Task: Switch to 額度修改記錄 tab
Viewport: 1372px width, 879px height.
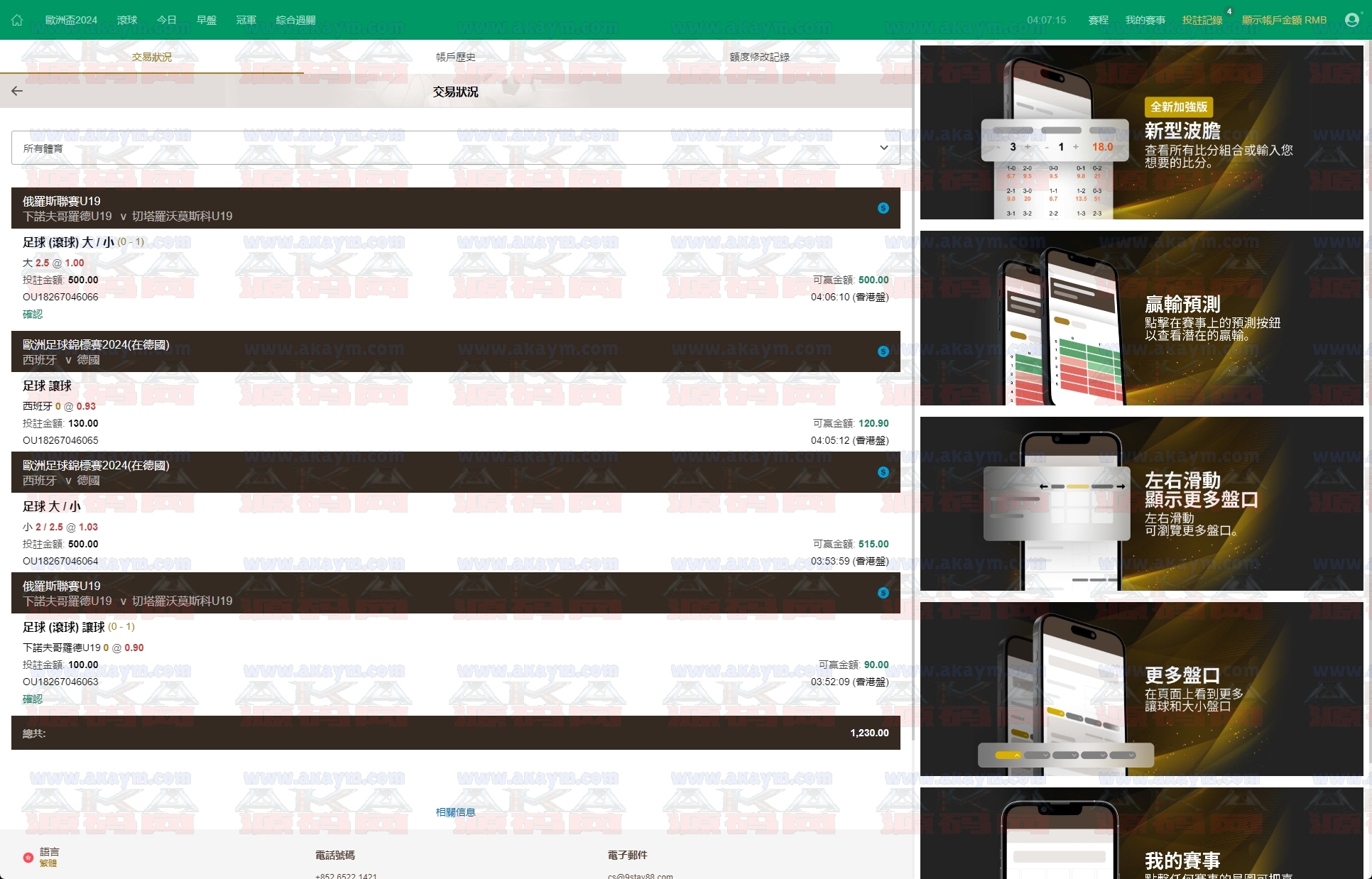Action: 759,57
